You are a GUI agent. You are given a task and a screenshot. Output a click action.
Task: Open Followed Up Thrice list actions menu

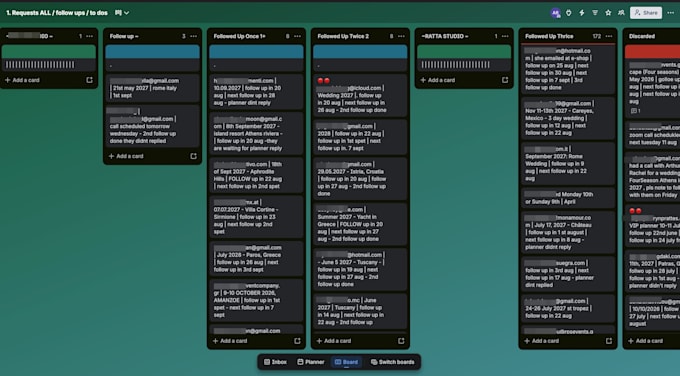(x=609, y=36)
